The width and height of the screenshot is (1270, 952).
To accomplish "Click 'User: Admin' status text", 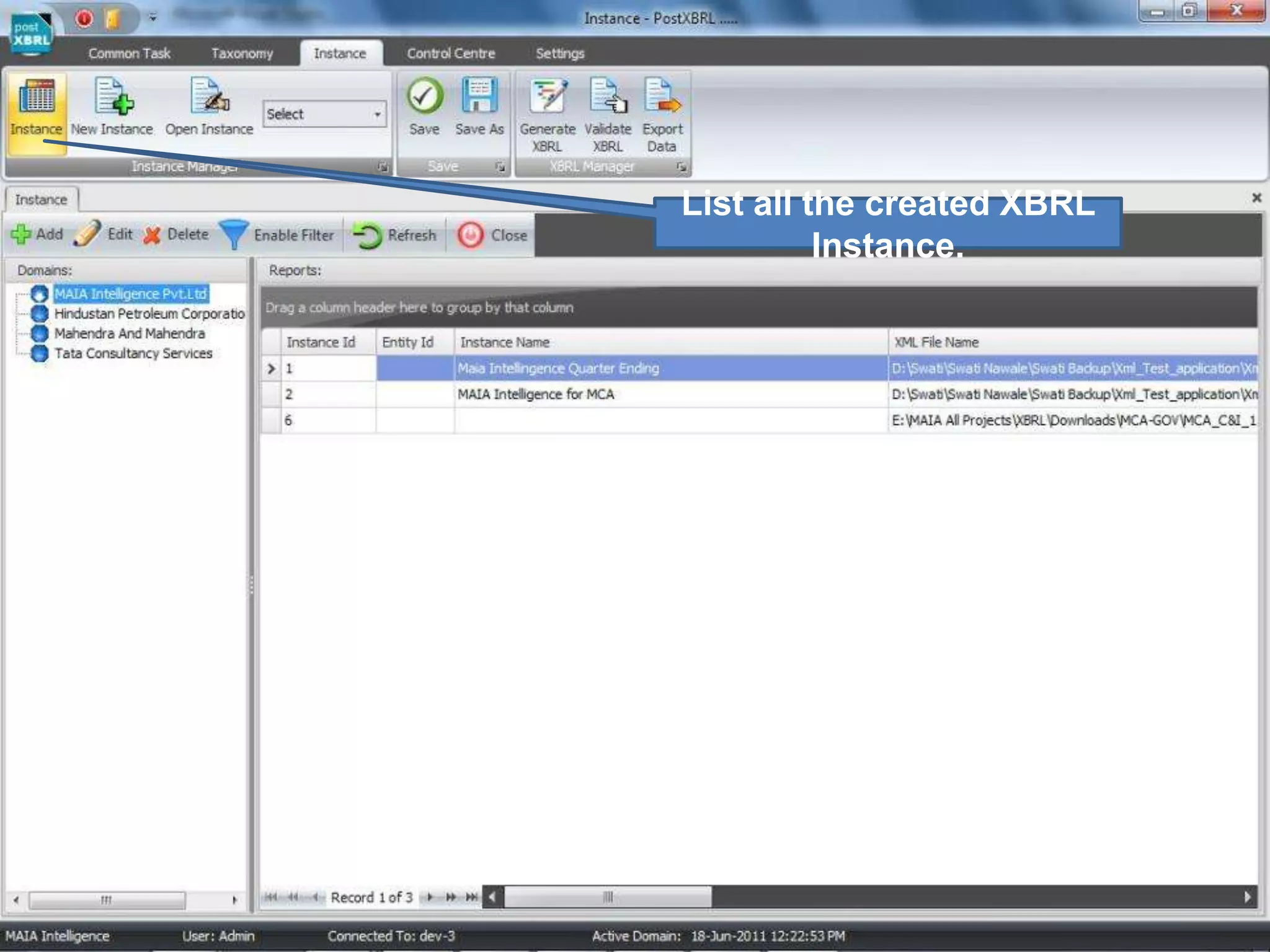I will 218,936.
